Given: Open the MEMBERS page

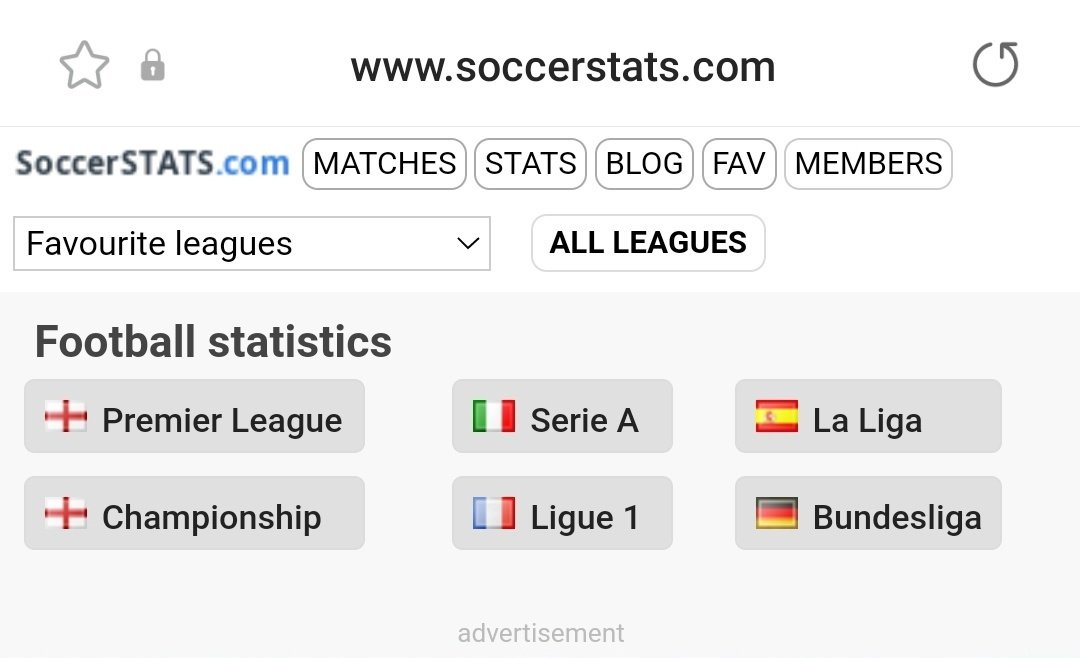Looking at the screenshot, I should [x=868, y=164].
